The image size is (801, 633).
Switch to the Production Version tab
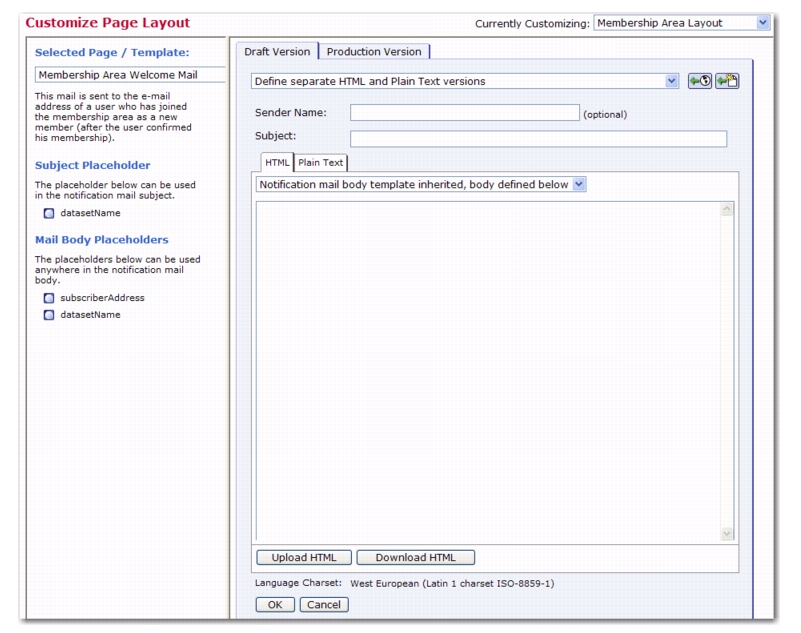point(374,50)
